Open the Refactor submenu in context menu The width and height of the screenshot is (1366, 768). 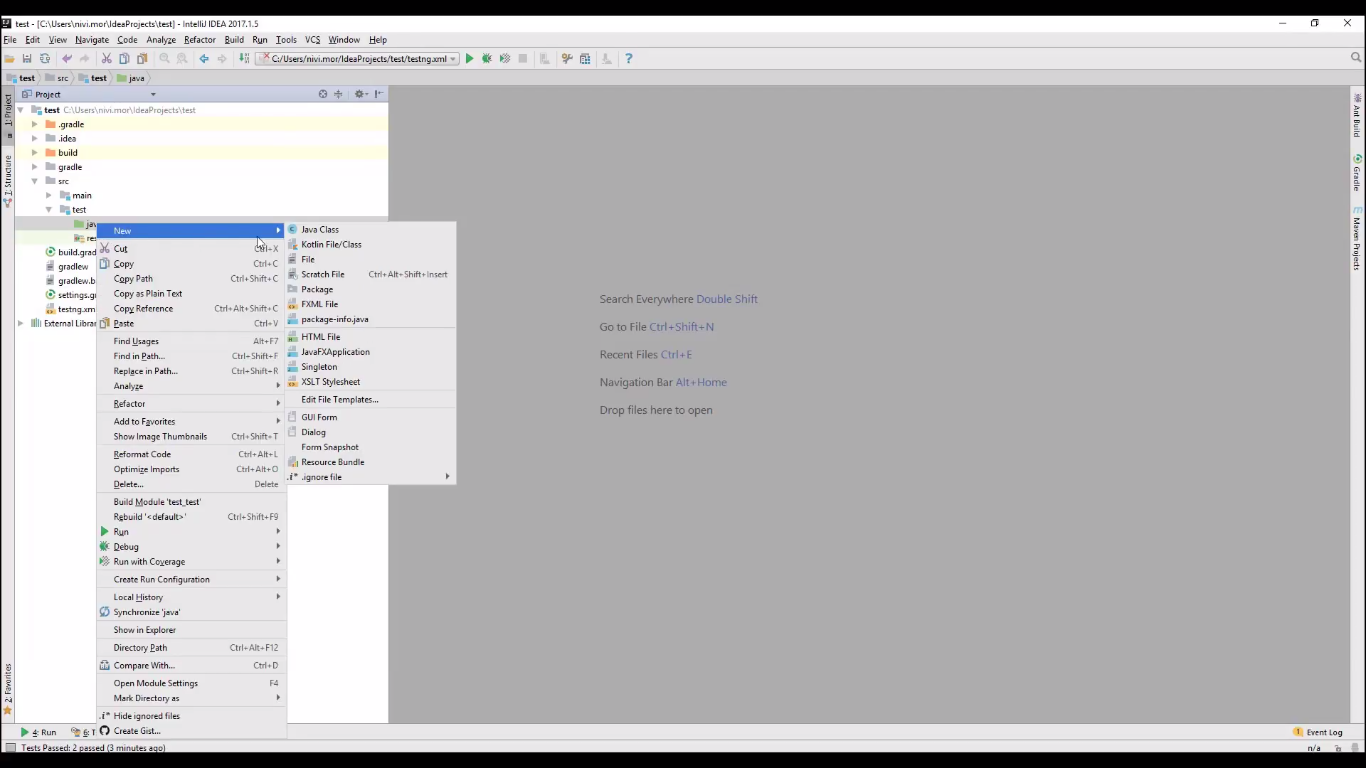[x=191, y=404]
